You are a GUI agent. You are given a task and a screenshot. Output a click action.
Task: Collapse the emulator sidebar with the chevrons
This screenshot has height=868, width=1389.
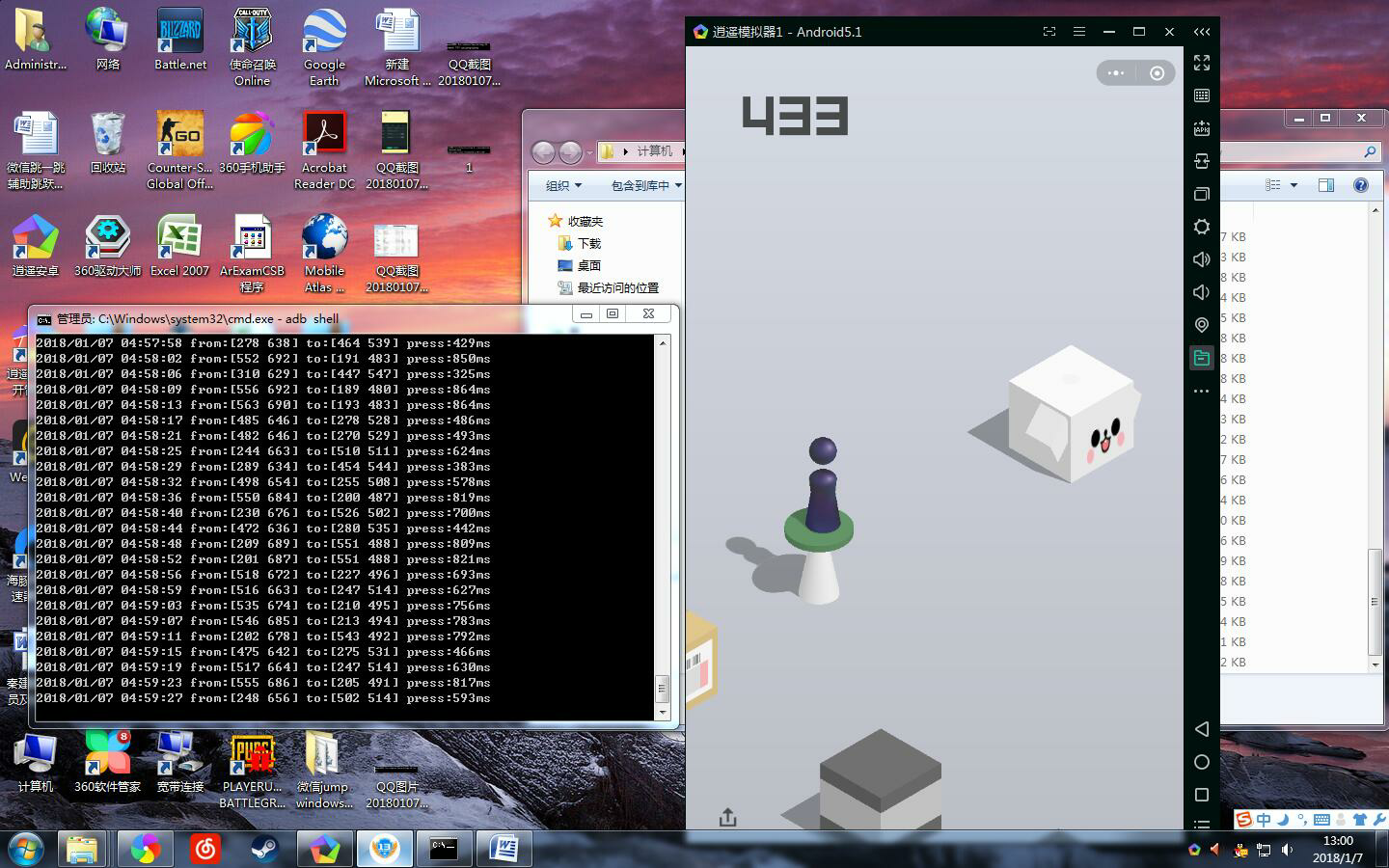click(x=1202, y=32)
